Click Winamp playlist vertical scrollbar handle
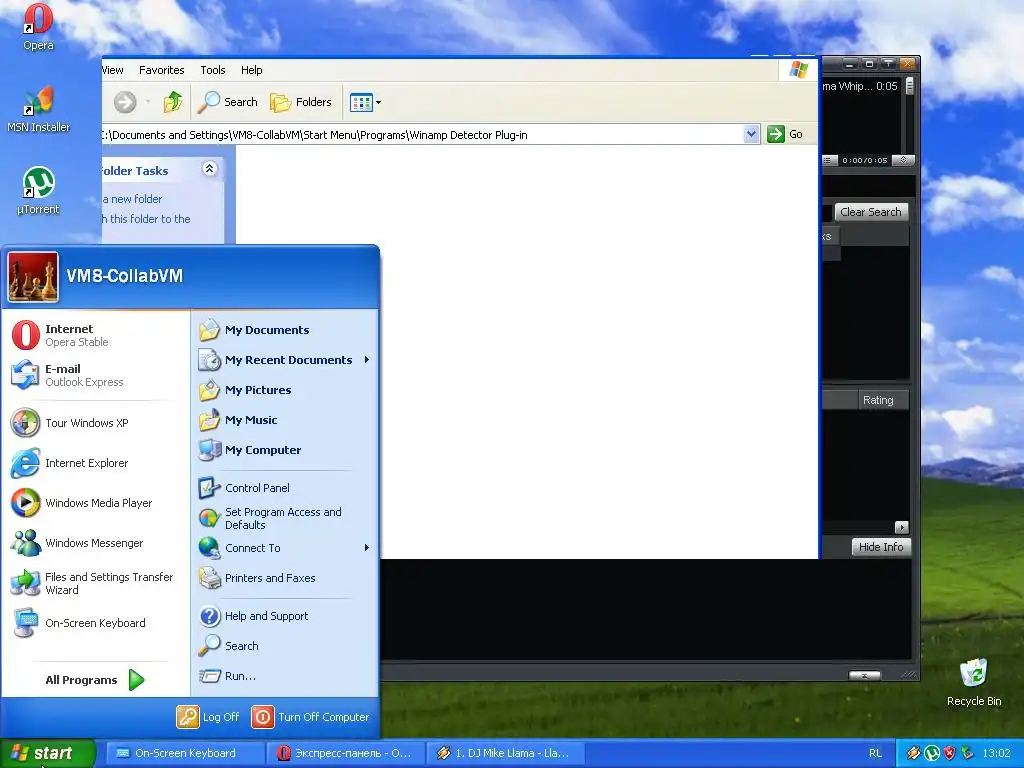Viewport: 1024px width, 768px height. 909,87
